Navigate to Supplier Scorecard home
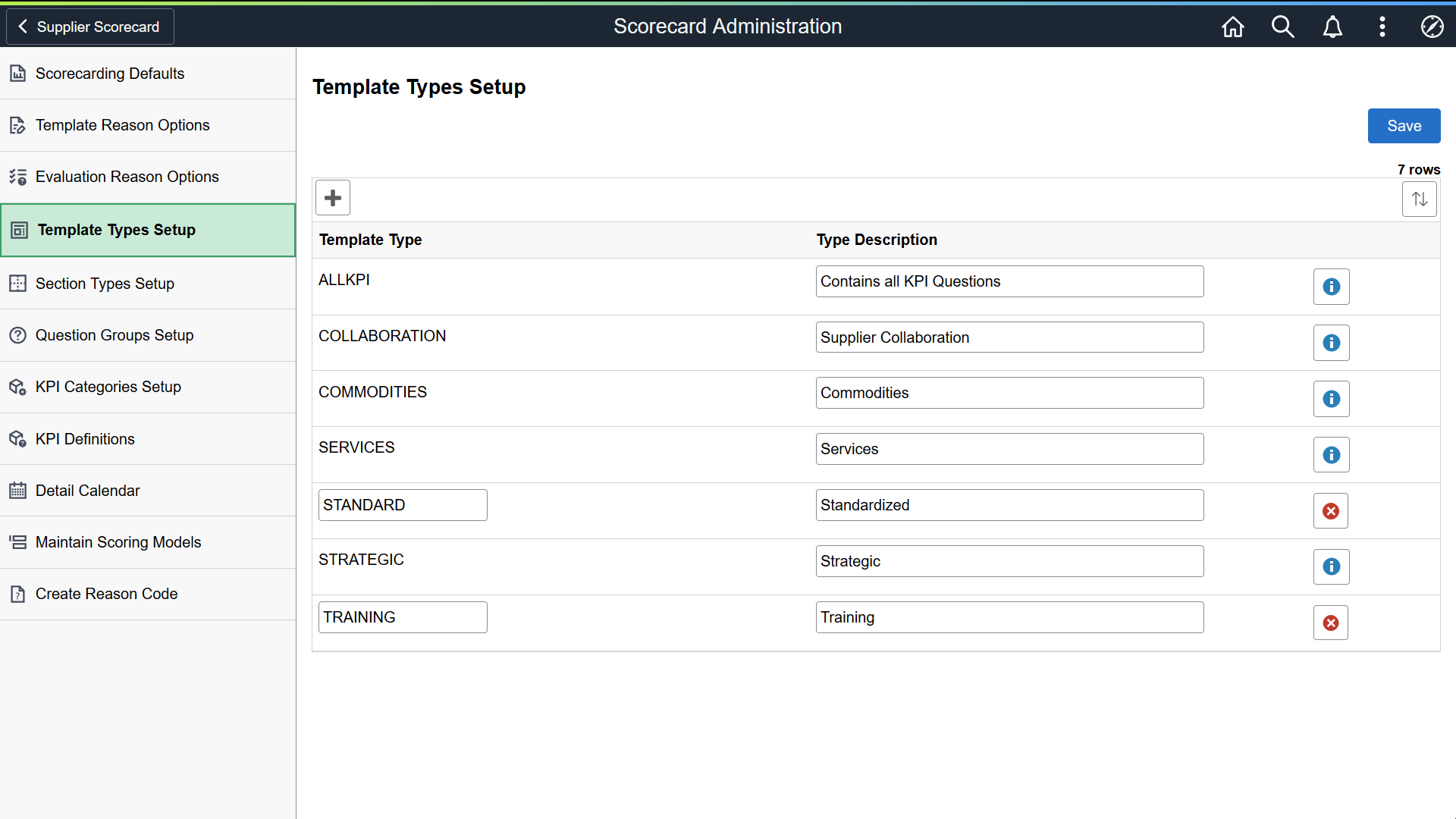This screenshot has width=1456, height=819. (90, 27)
